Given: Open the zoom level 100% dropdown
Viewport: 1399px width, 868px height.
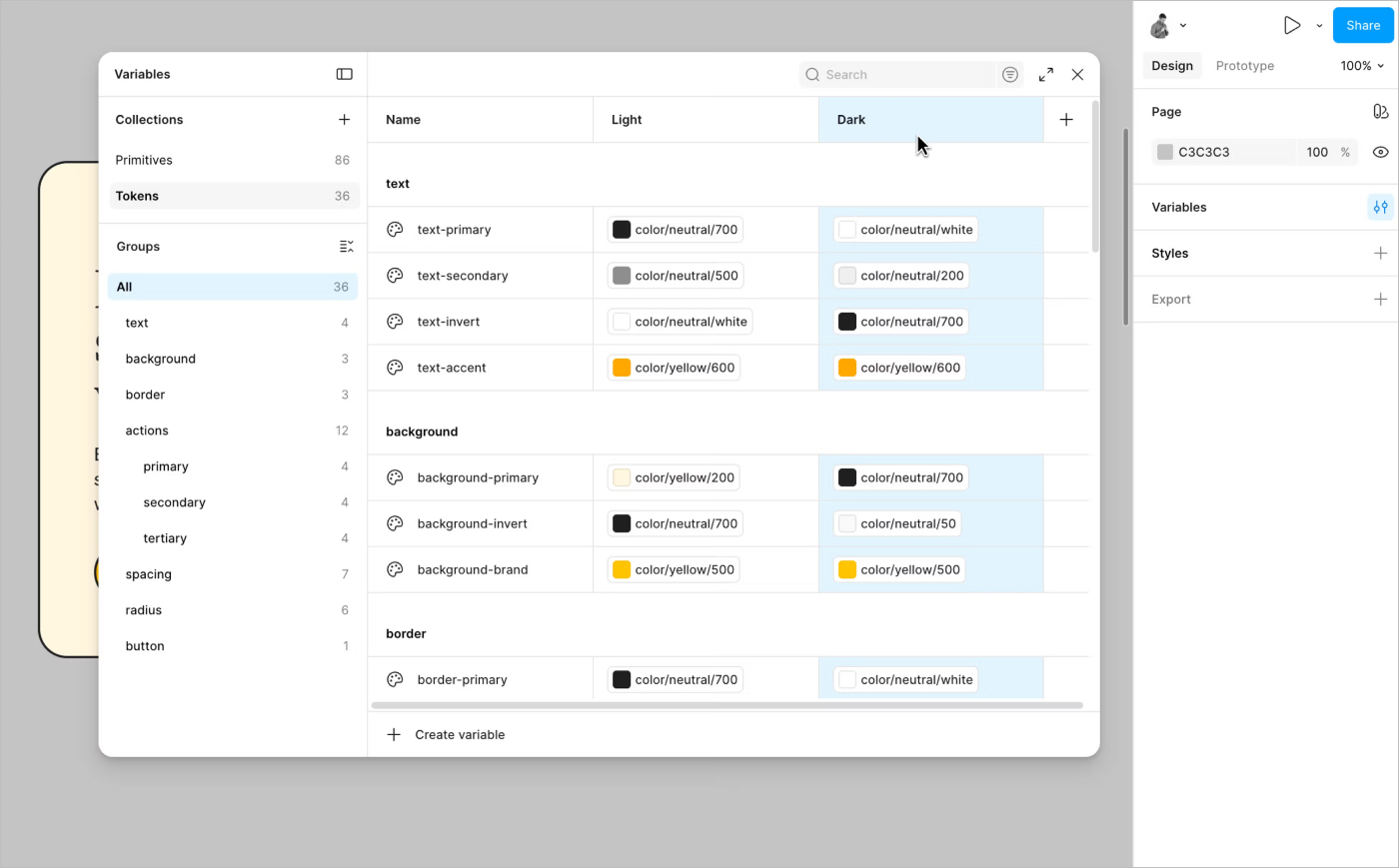Looking at the screenshot, I should 1362,66.
